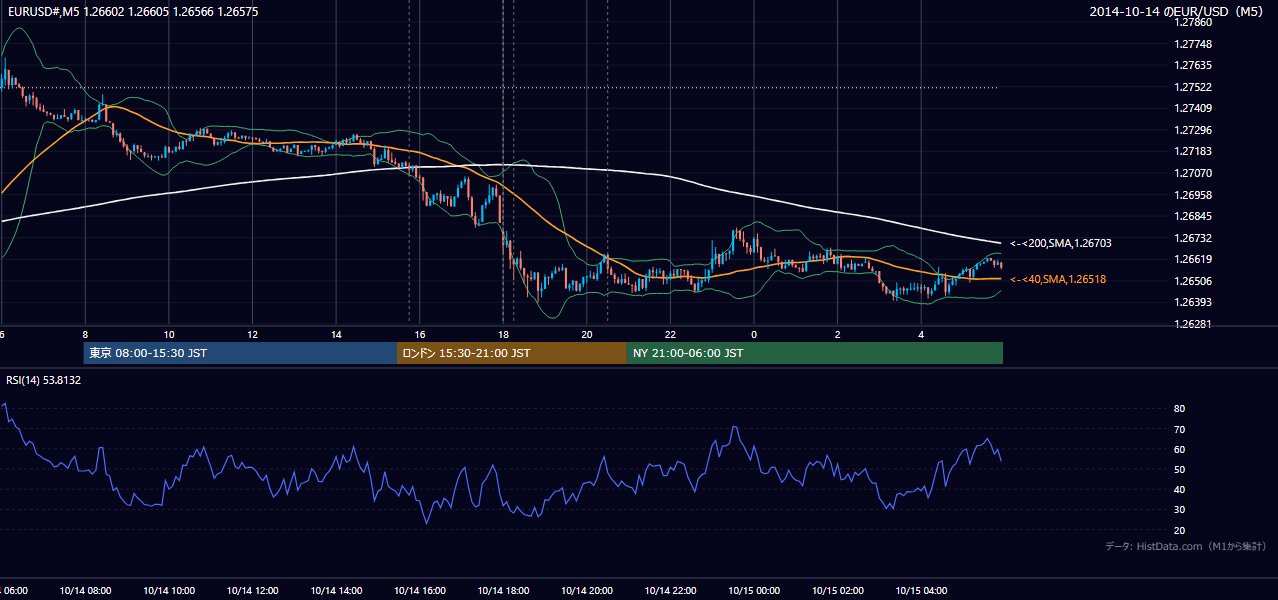Click the EURUSD#,M5 chart title text

132,12
